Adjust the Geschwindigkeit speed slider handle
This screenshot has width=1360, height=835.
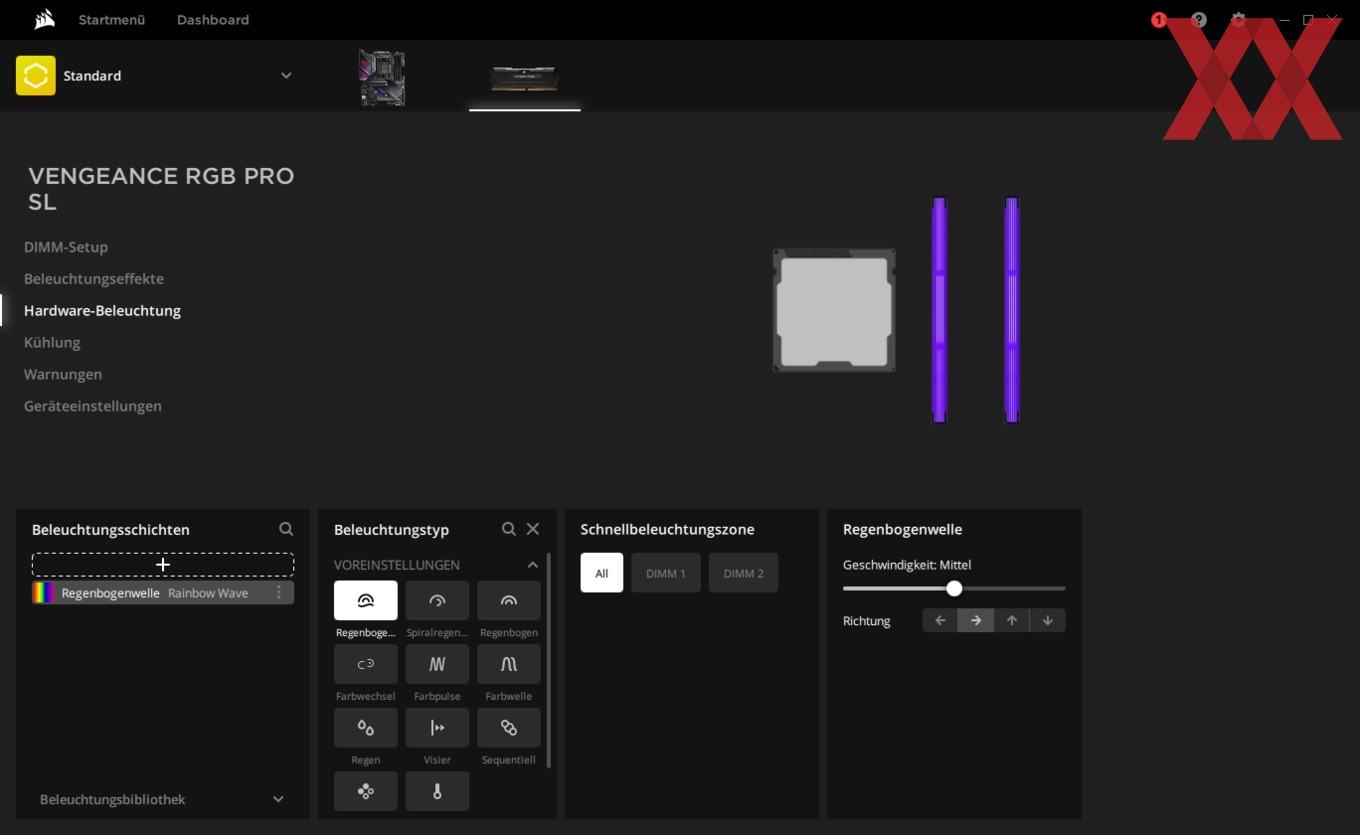click(x=954, y=589)
